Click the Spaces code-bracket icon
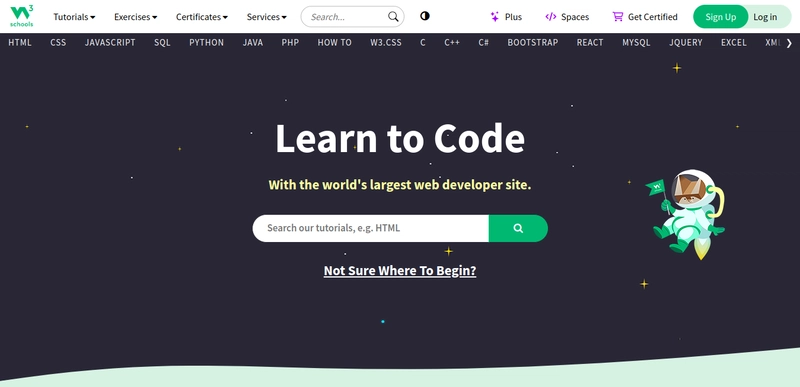The height and width of the screenshot is (387, 800). pyautogui.click(x=551, y=17)
